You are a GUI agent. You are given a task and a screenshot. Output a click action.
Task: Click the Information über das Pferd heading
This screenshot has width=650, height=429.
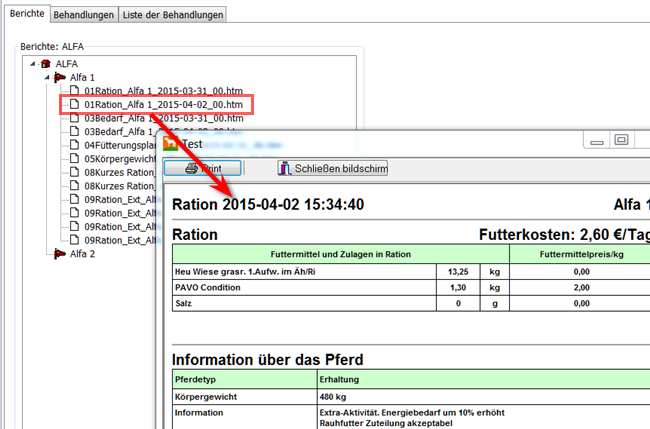pyautogui.click(x=267, y=360)
